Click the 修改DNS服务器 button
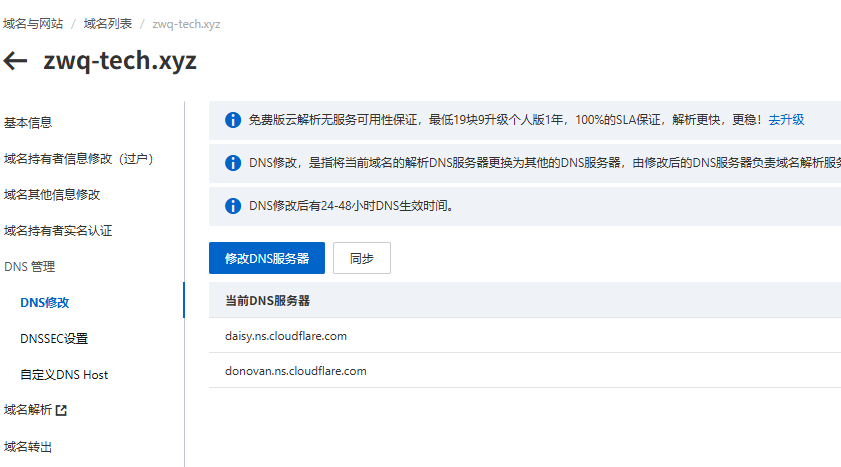This screenshot has width=841, height=467. point(267,258)
